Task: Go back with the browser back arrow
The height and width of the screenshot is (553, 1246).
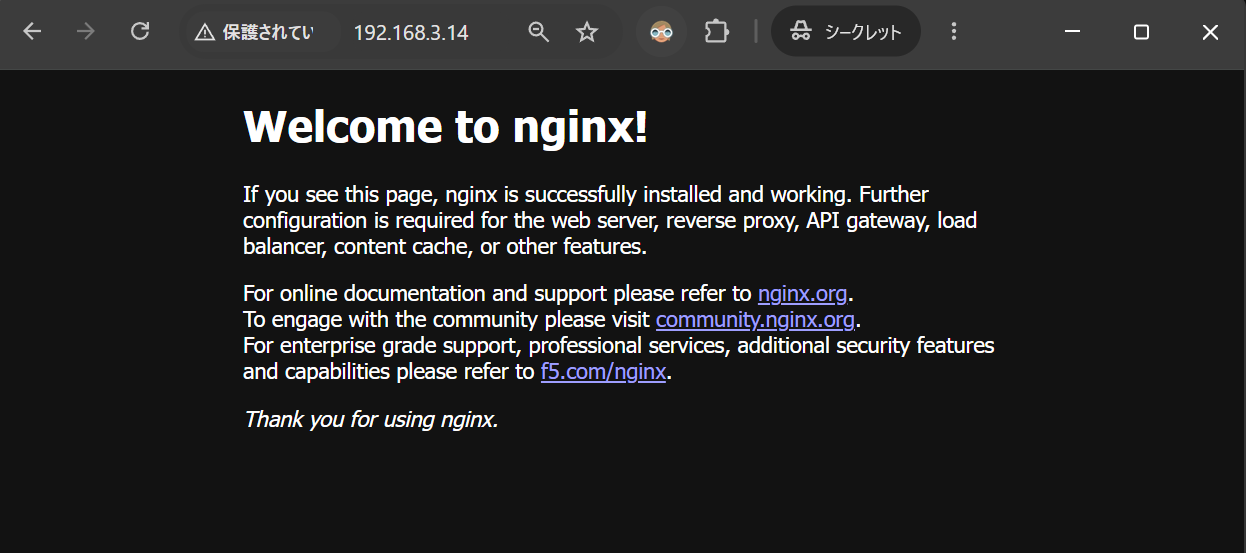Action: coord(32,32)
